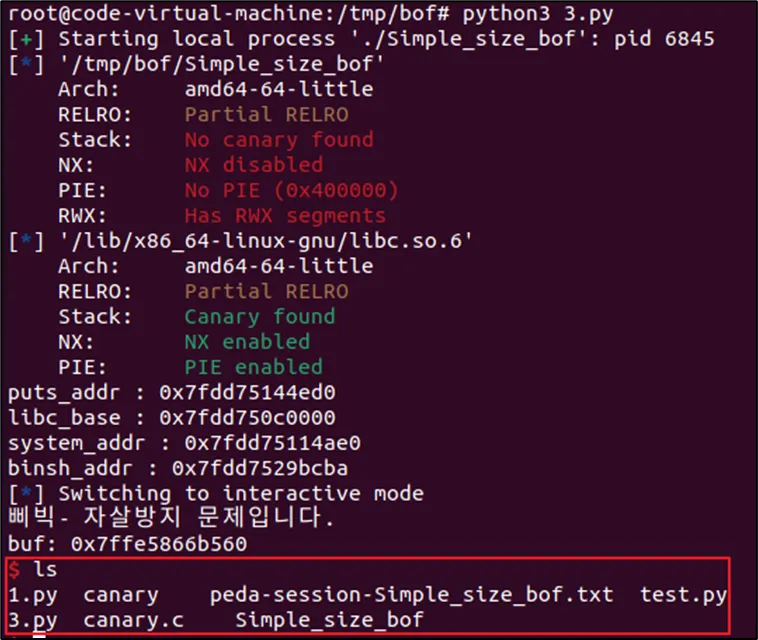The height and width of the screenshot is (640, 758).
Task: Click the "PIE enabled" status text
Action: click(x=253, y=367)
